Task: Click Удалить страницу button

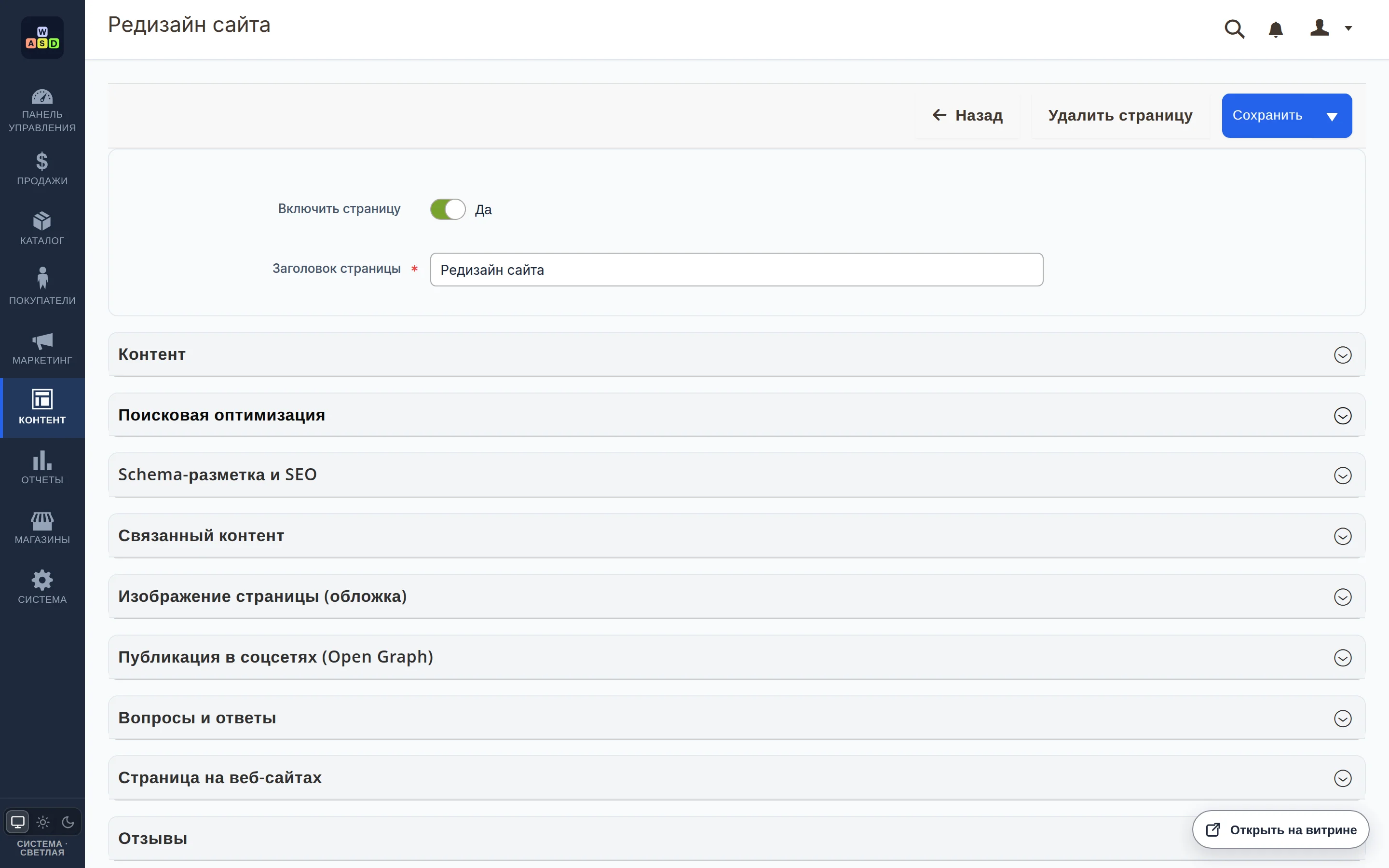Action: point(1120,115)
